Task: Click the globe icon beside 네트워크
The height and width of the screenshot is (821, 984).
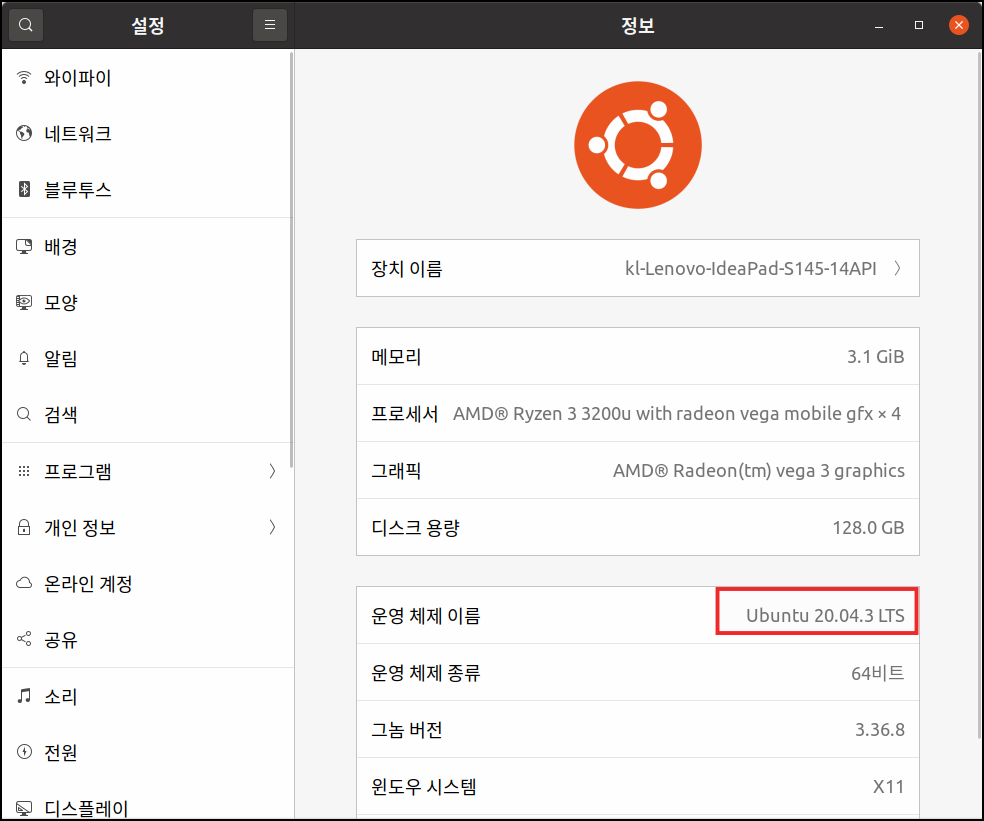Action: point(24,133)
